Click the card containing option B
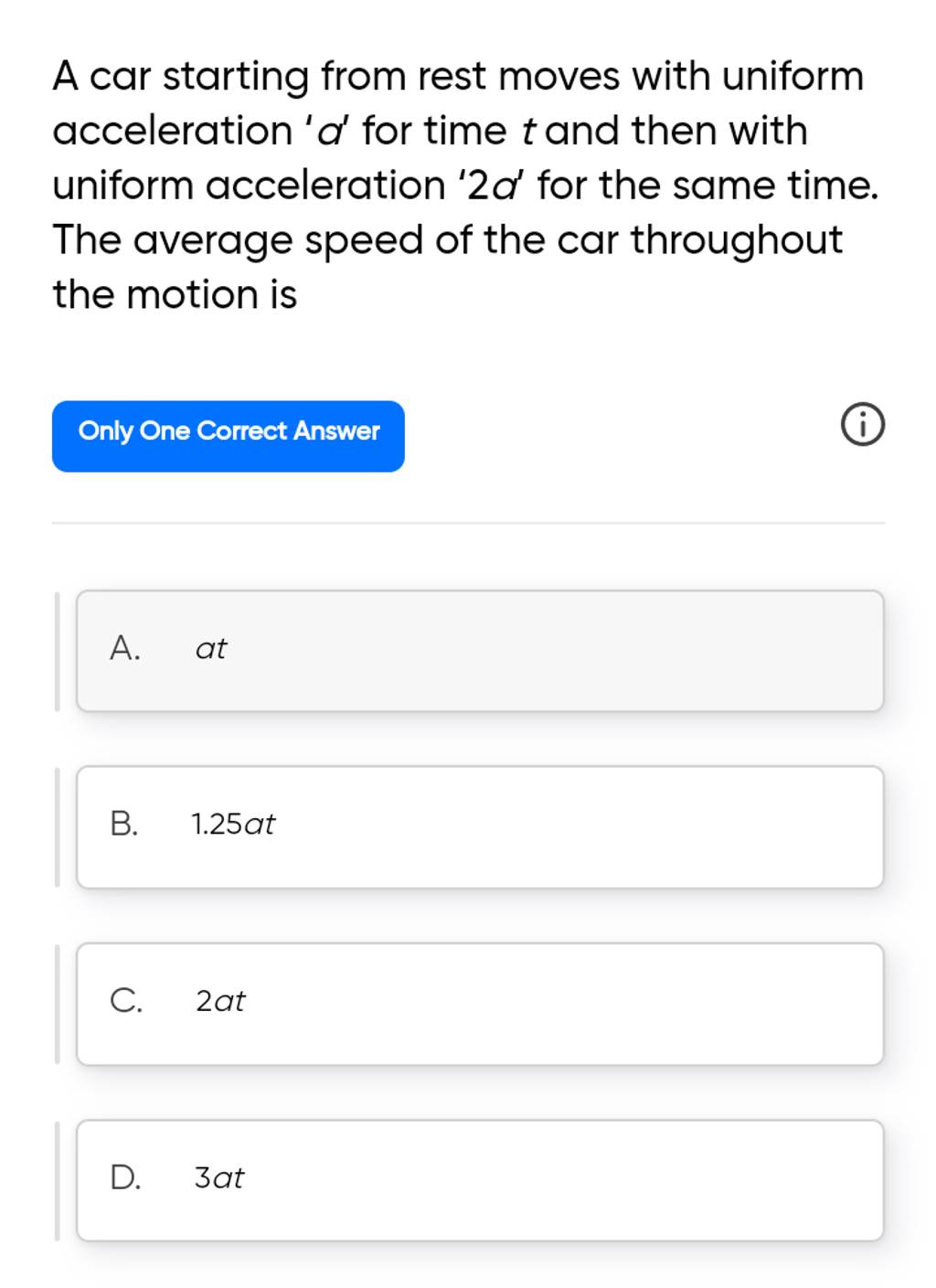936x1288 pixels. [x=479, y=825]
